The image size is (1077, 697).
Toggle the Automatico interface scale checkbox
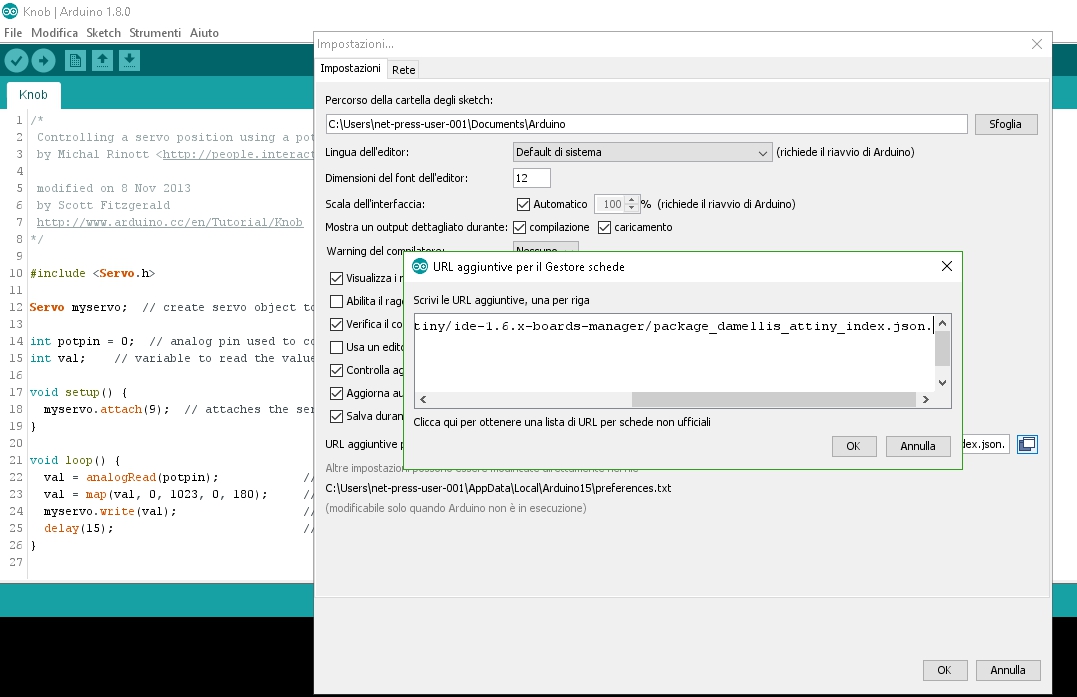(523, 204)
